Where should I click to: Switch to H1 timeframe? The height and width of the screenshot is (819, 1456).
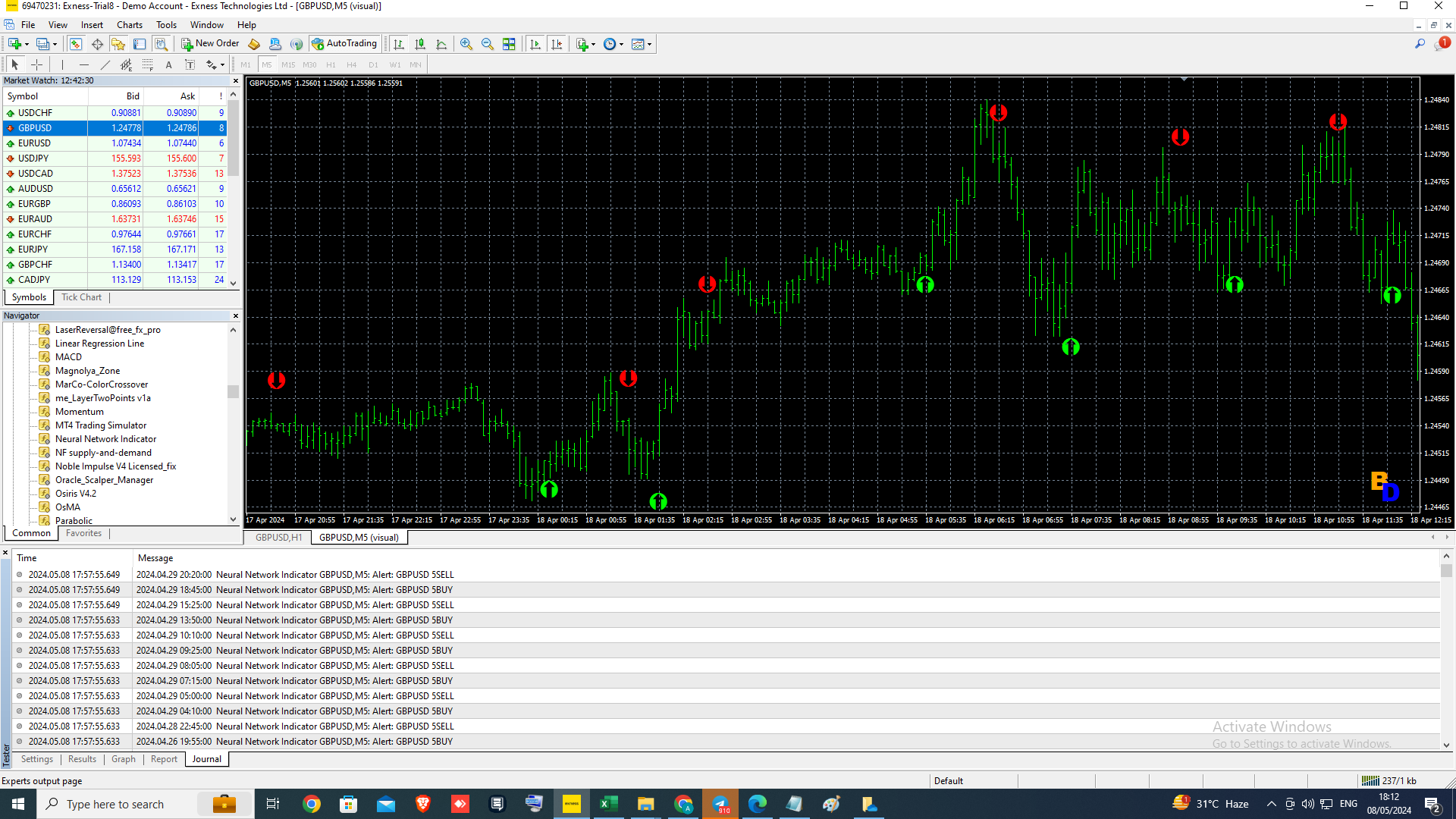[330, 64]
